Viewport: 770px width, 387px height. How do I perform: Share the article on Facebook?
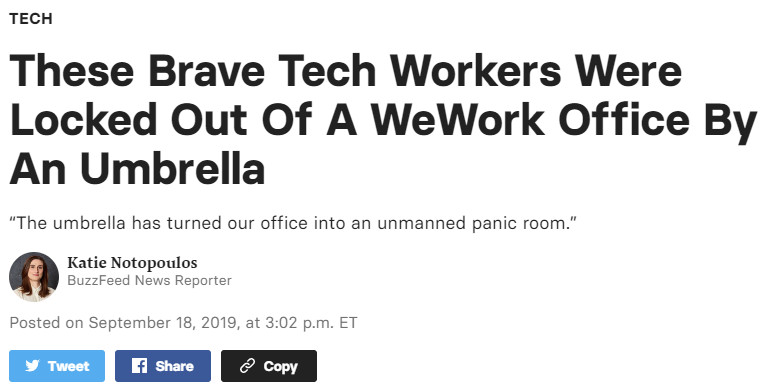pyautogui.click(x=163, y=366)
